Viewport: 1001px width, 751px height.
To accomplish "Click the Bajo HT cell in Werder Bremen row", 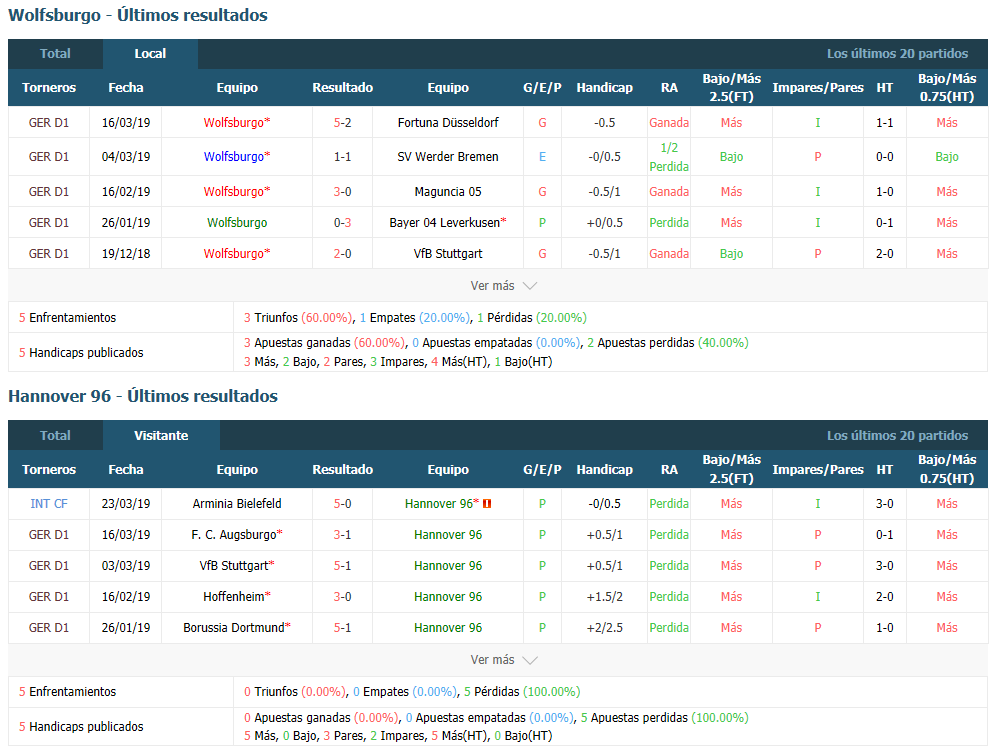I will [947, 156].
